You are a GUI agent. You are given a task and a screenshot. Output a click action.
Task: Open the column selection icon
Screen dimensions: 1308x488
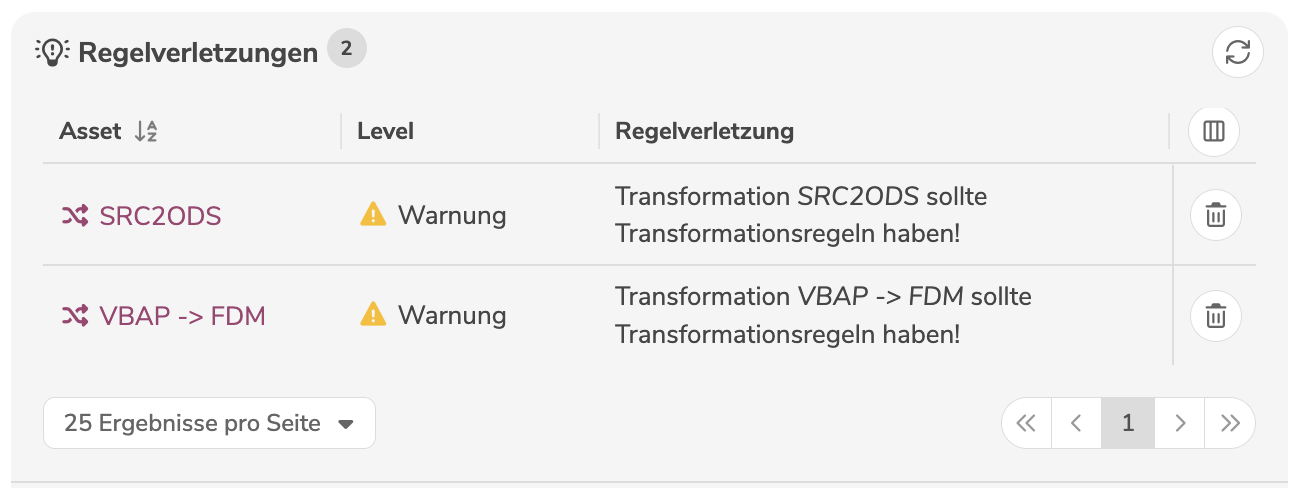pos(1214,131)
